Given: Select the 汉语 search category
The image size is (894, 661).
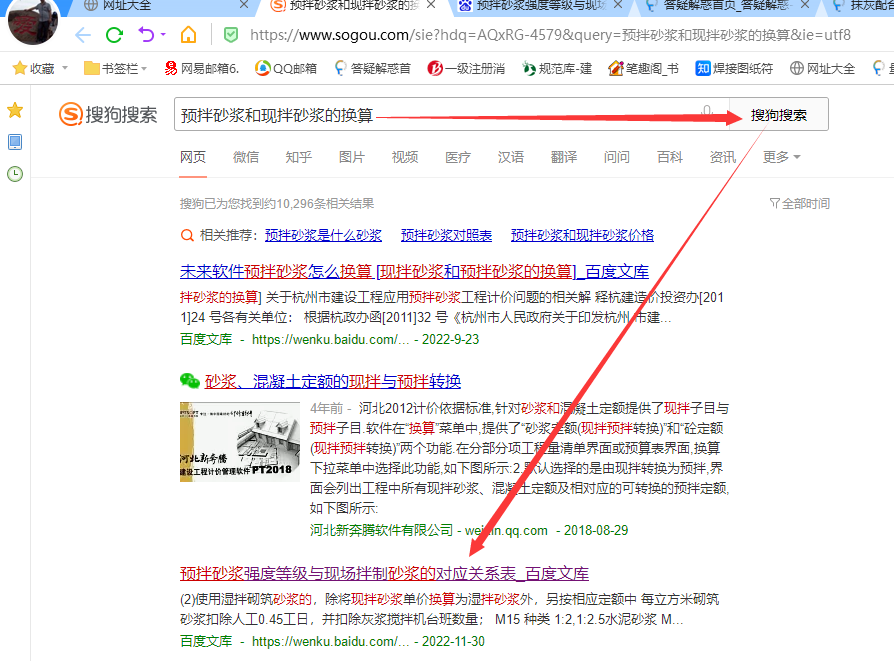Looking at the screenshot, I should tap(511, 157).
